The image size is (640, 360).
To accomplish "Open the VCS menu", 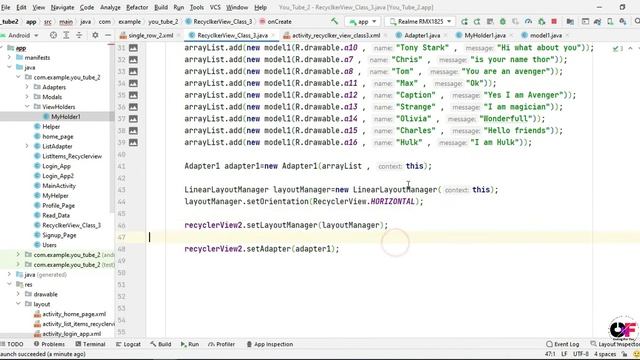I will 215,7.
